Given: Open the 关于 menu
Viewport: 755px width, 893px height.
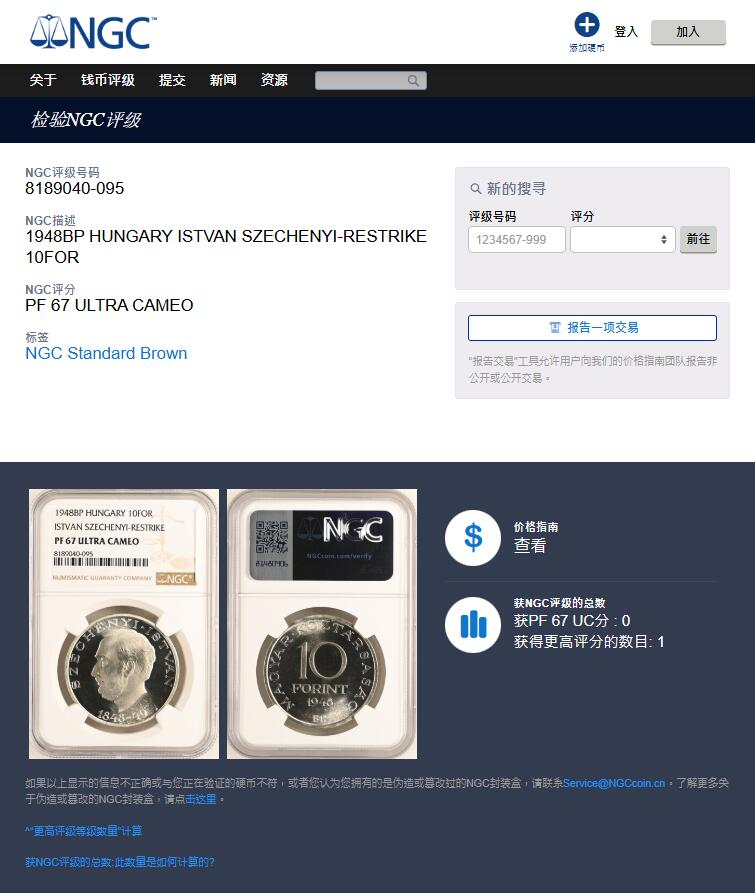Looking at the screenshot, I should tap(43, 80).
